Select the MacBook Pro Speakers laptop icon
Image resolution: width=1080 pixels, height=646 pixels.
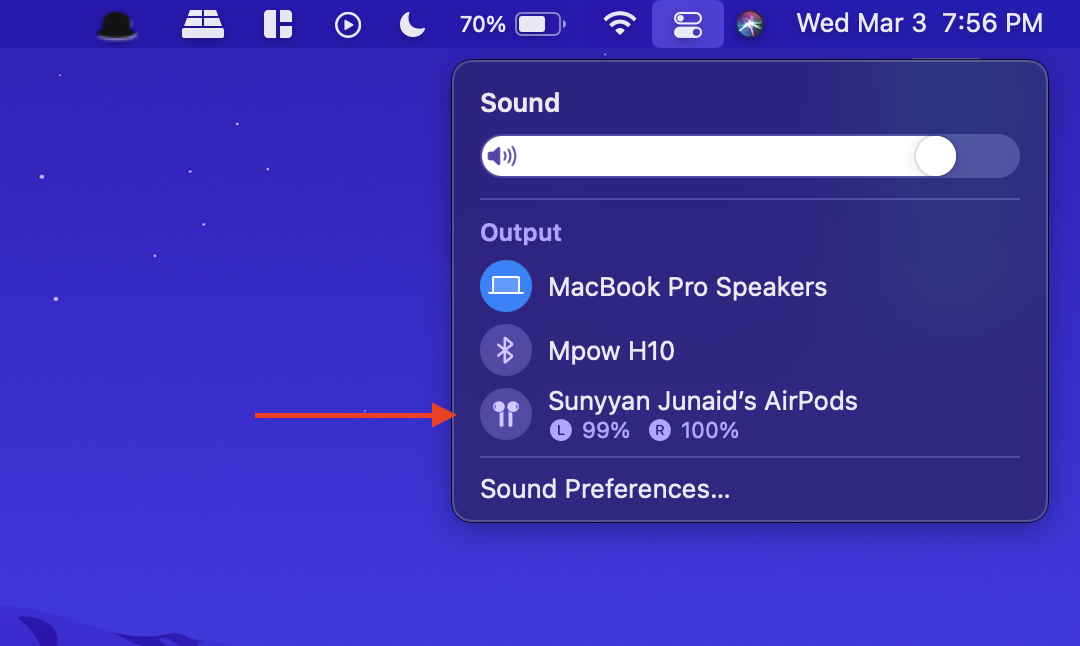click(506, 286)
